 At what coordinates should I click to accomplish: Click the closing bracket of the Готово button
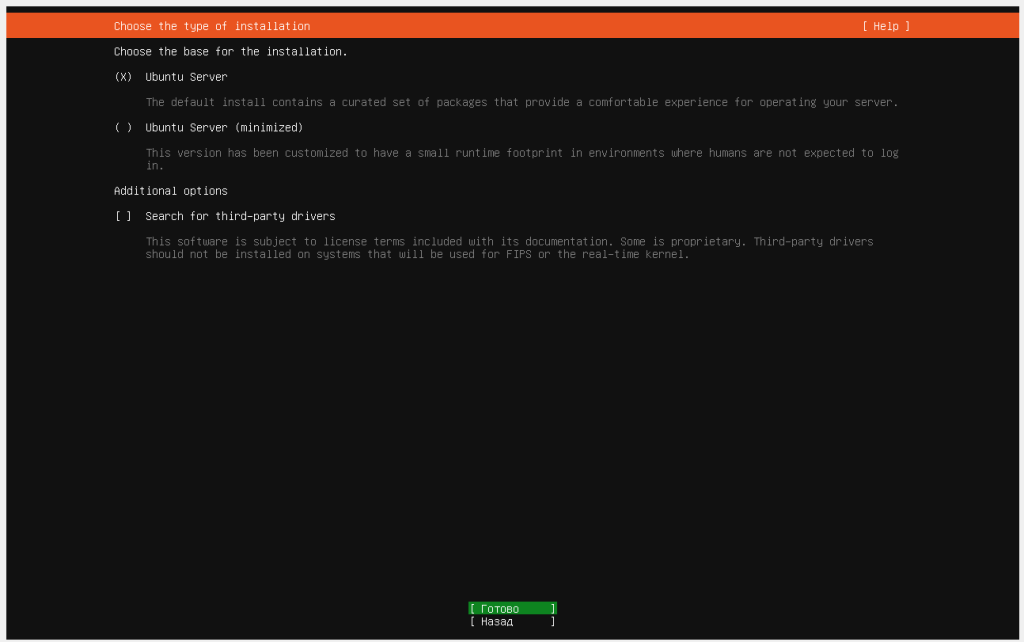pos(553,608)
